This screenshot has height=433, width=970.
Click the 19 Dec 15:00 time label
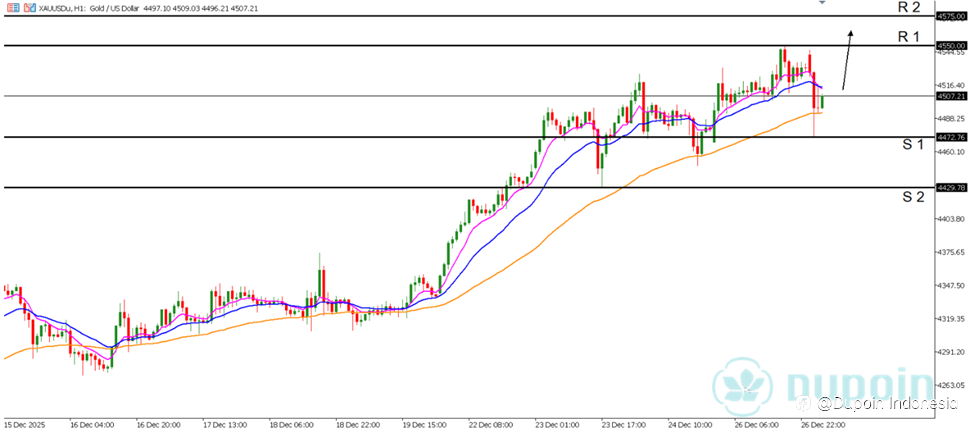(424, 426)
